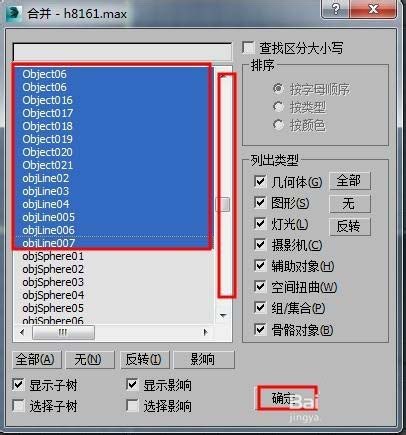Screen dimensions: 406x435
Task: Enable the 查找区分大小写 checkbox
Action: [248, 48]
